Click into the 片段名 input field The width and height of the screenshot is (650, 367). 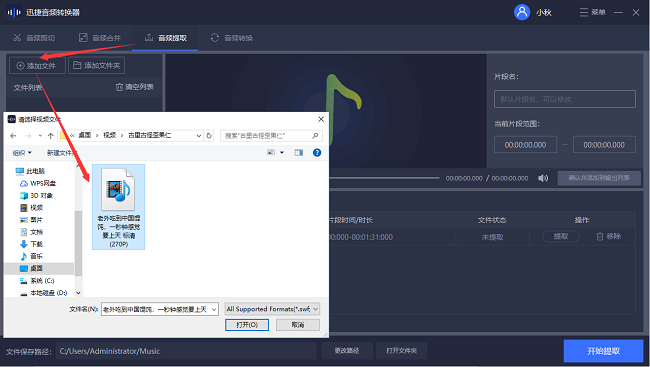tap(565, 99)
